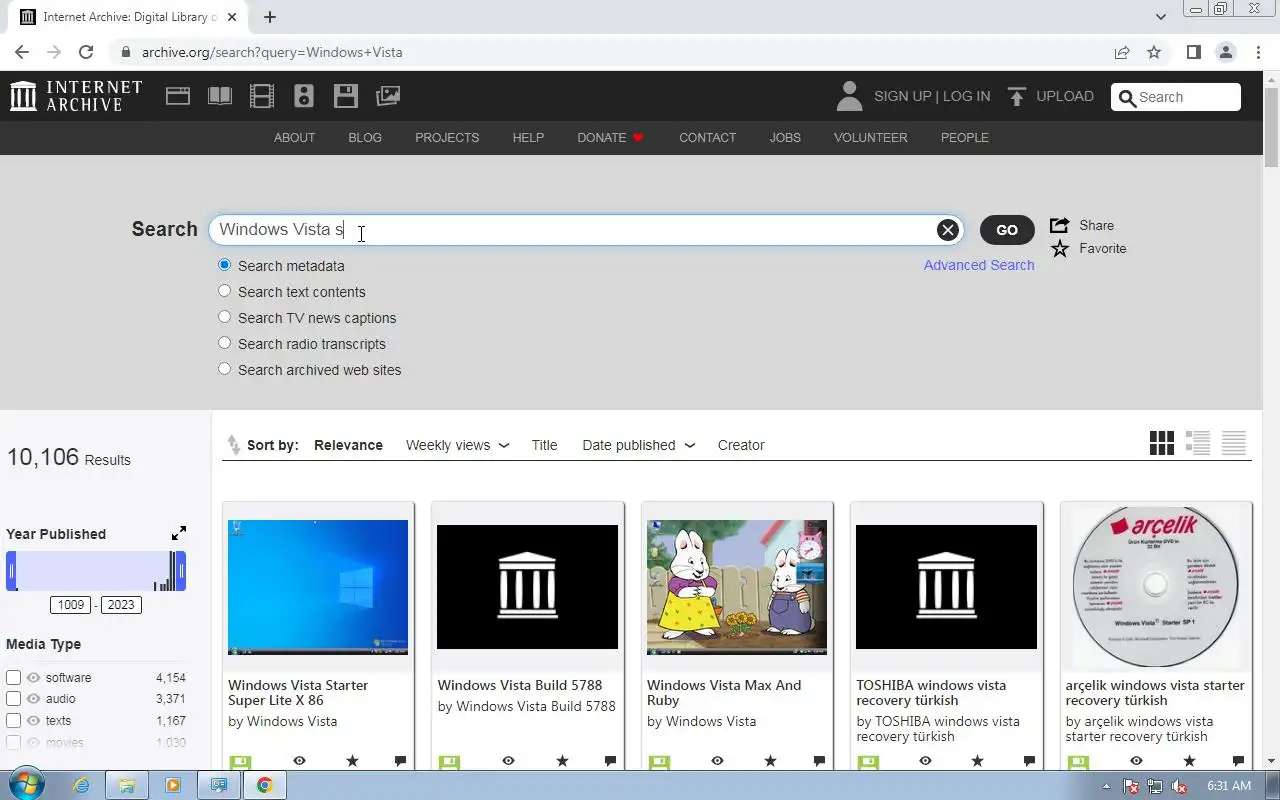
Task: Select Search radio transcripts option
Action: point(224,343)
